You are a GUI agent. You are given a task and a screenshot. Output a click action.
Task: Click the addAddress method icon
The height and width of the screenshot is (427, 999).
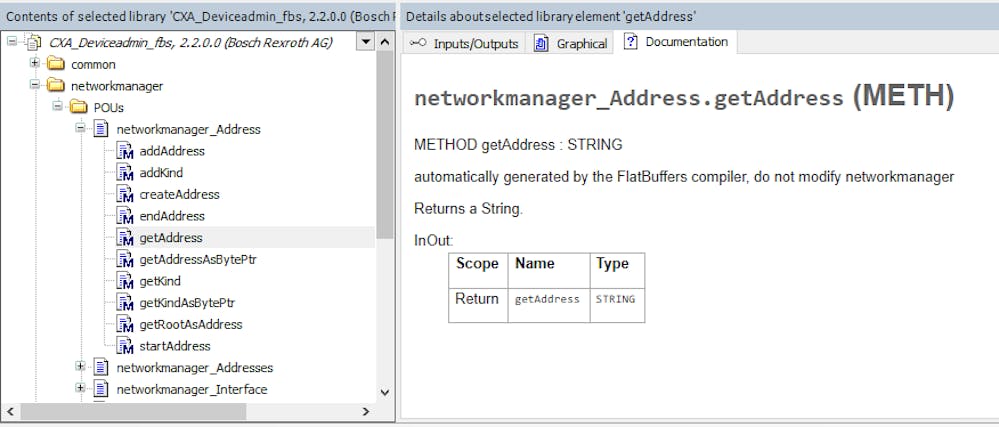(x=125, y=151)
